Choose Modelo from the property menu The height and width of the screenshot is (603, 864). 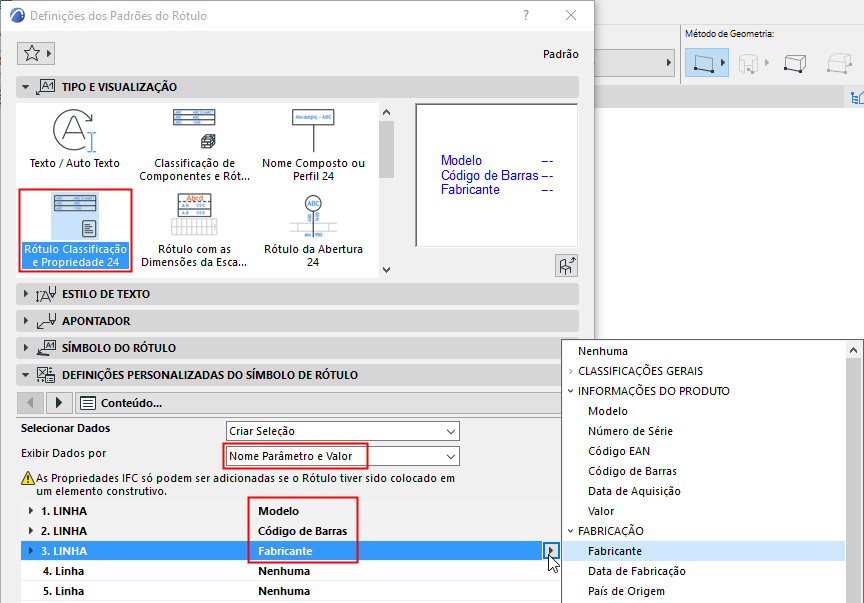click(608, 411)
